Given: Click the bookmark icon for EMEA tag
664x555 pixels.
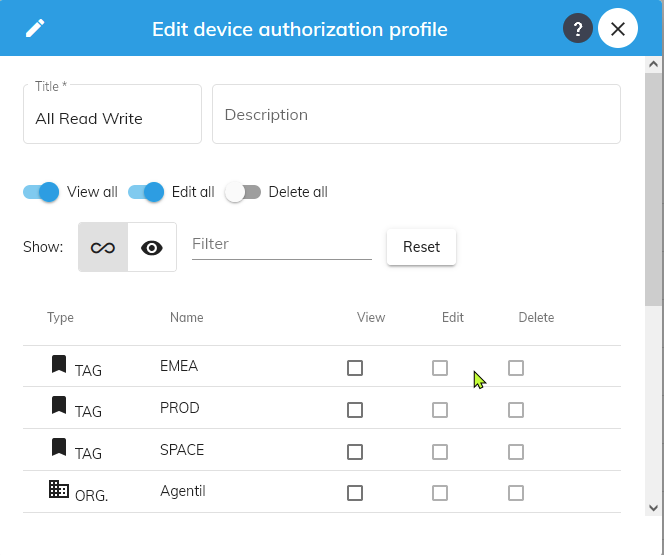Looking at the screenshot, I should coord(59,364).
